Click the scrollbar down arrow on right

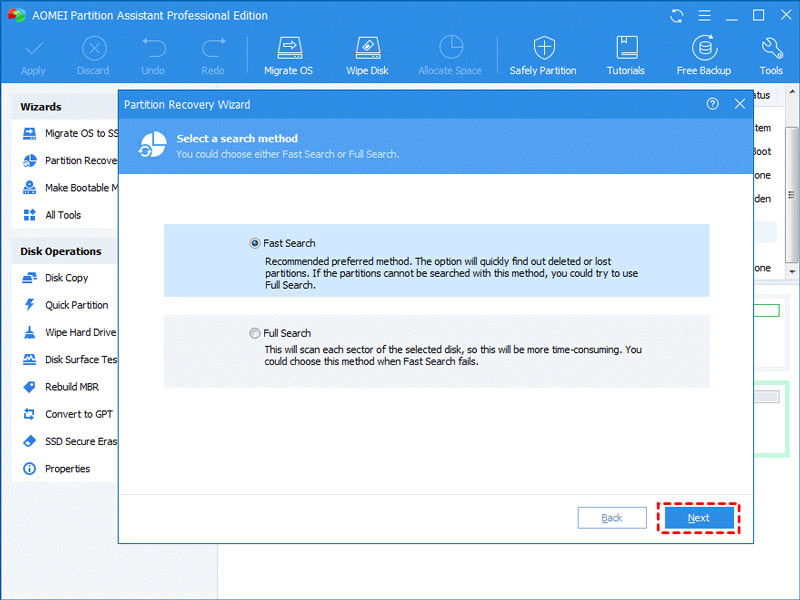click(792, 271)
